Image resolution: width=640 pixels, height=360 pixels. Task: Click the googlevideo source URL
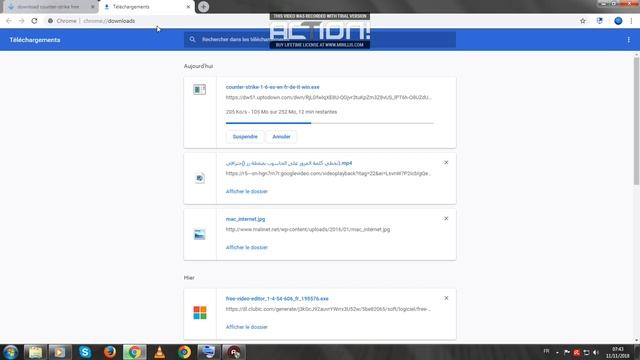[x=328, y=173]
